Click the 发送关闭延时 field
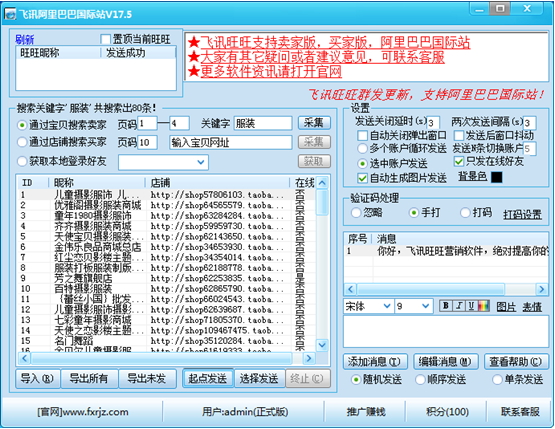 (x=433, y=123)
